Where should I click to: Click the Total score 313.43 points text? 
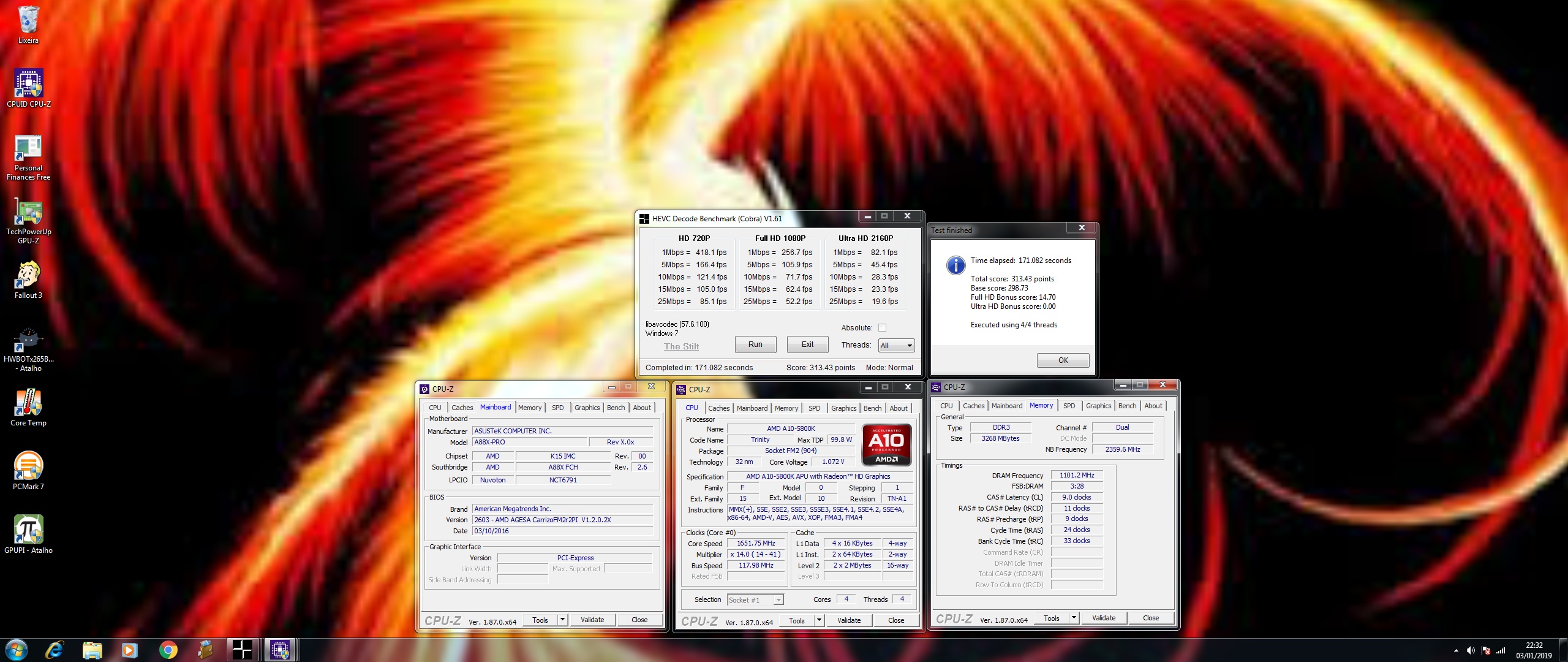click(x=1012, y=279)
